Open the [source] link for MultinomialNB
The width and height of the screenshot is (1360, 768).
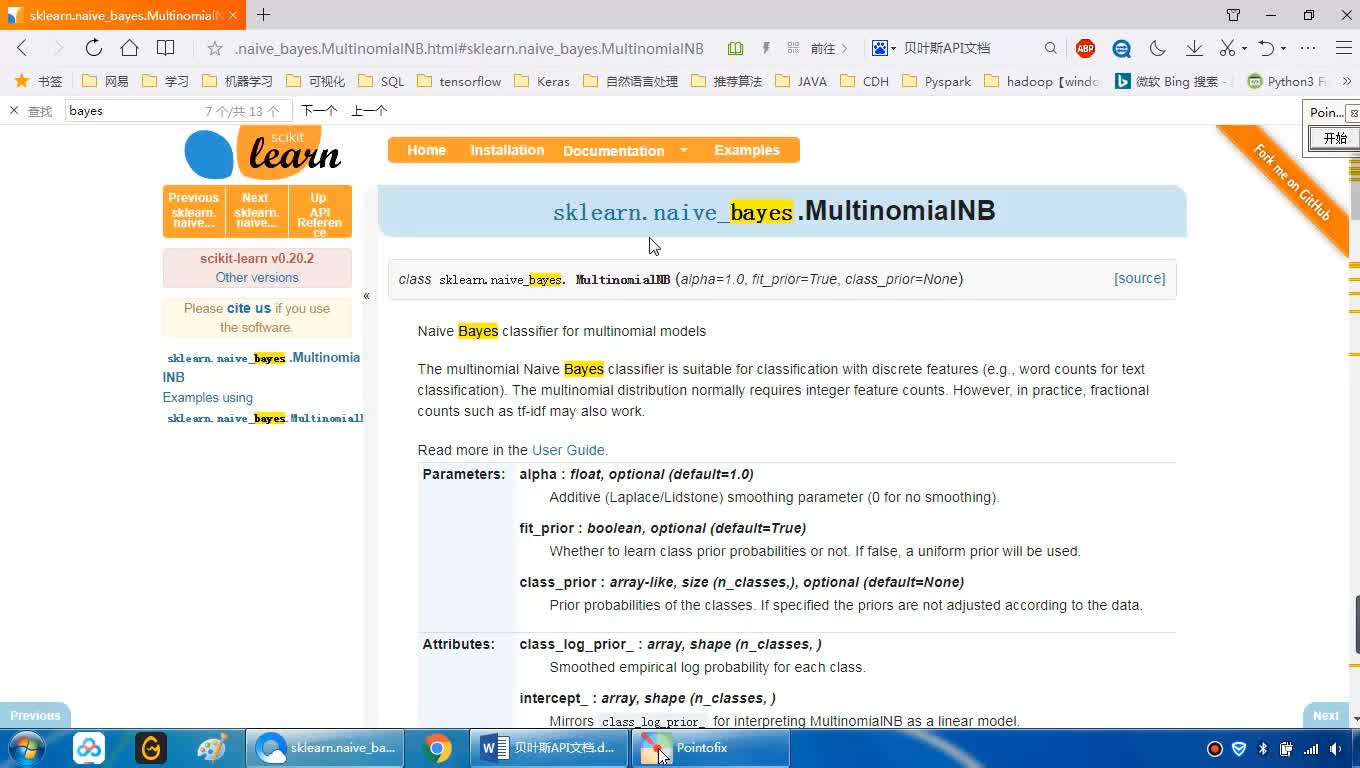1139,279
